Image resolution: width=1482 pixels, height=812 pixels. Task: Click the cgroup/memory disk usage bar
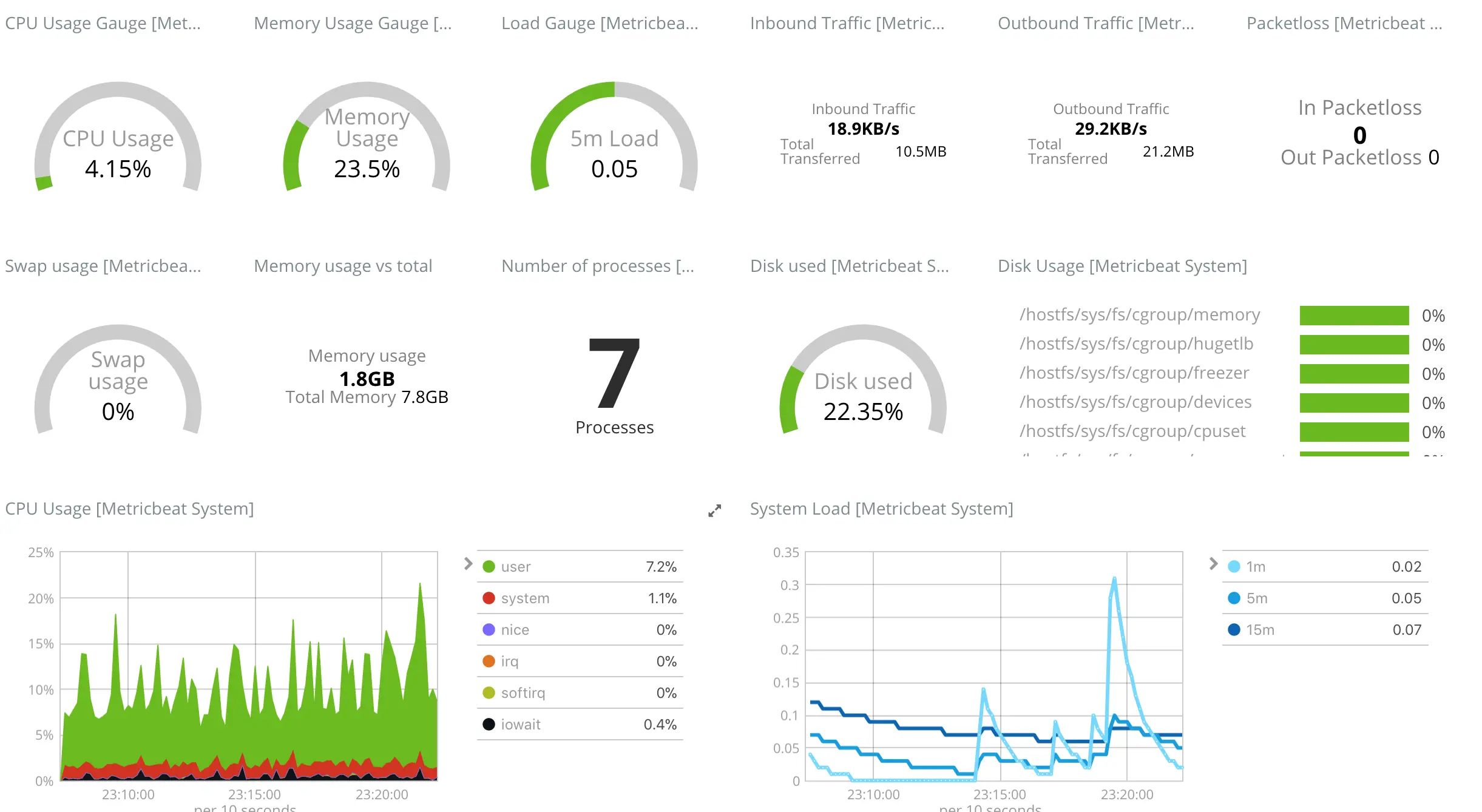pyautogui.click(x=1354, y=316)
